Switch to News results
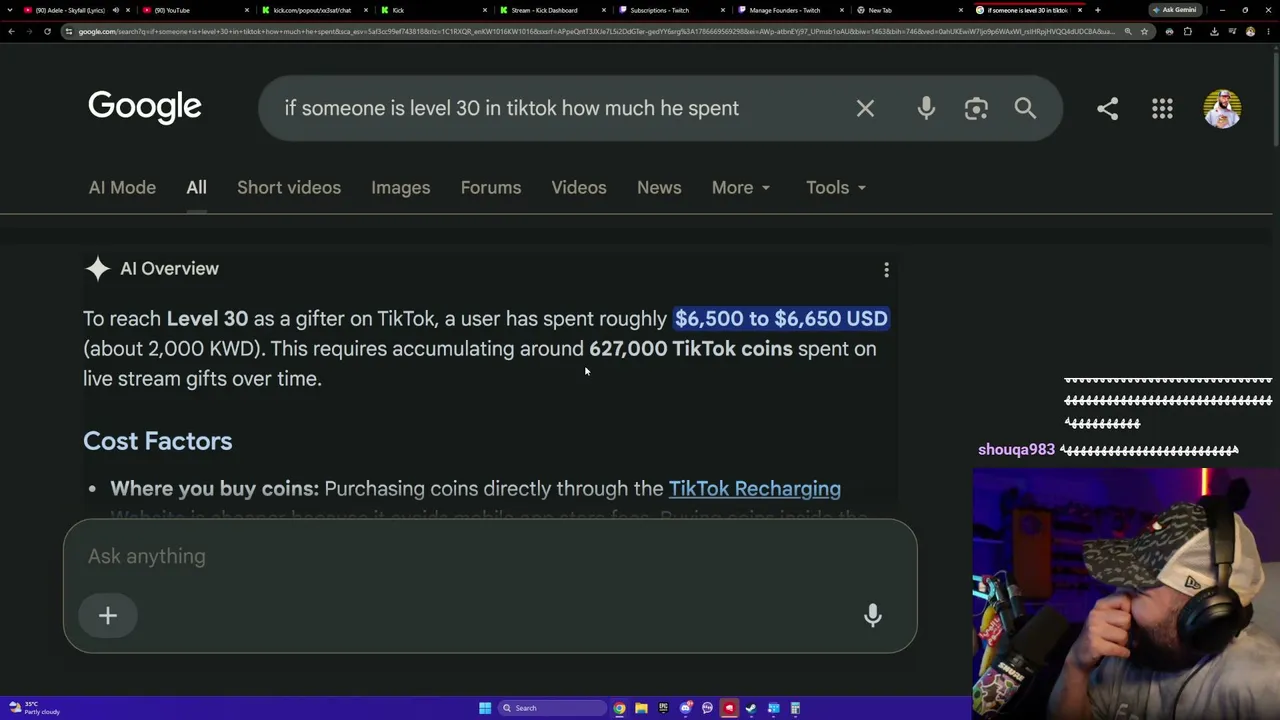 pyautogui.click(x=659, y=188)
